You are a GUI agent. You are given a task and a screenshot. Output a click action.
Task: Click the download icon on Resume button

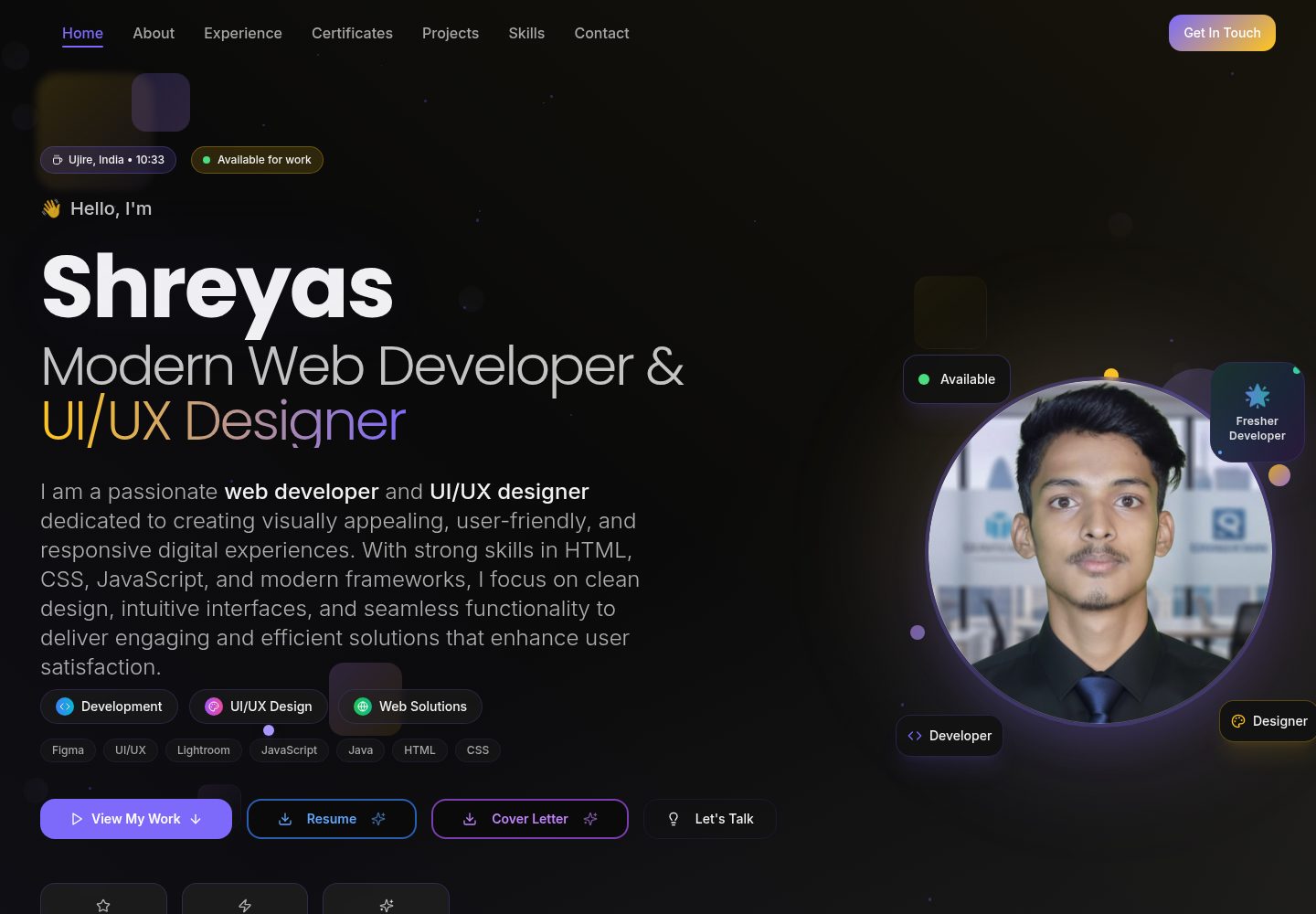[285, 819]
